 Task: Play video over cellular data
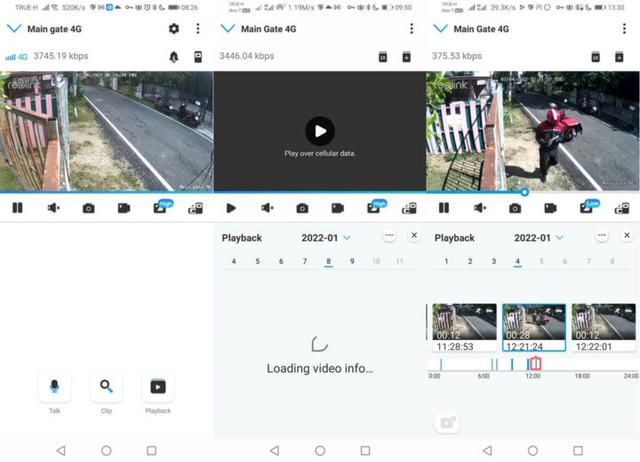tap(320, 131)
